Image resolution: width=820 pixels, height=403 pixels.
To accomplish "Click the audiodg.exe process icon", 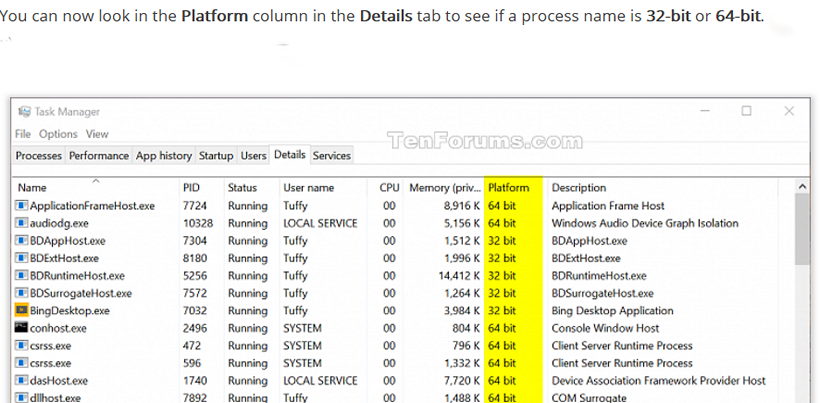I will coord(22,223).
